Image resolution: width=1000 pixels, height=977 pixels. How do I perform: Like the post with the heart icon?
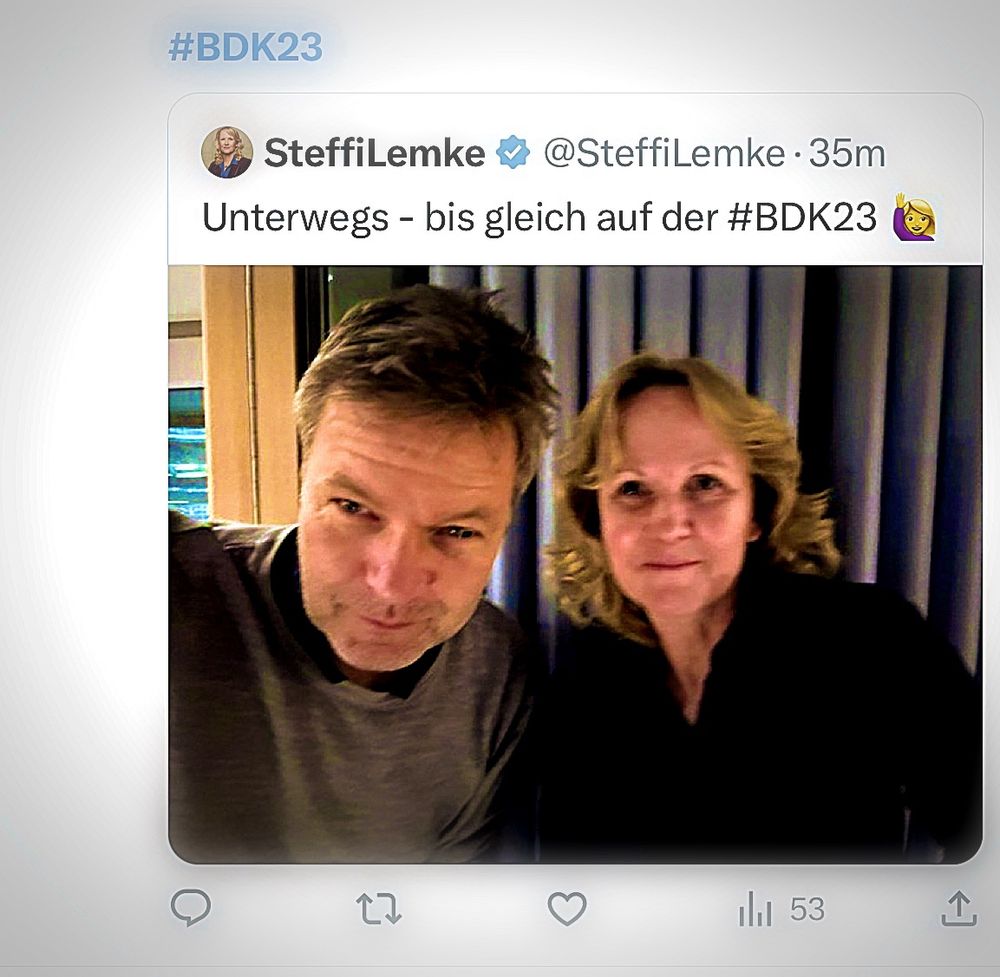point(567,908)
